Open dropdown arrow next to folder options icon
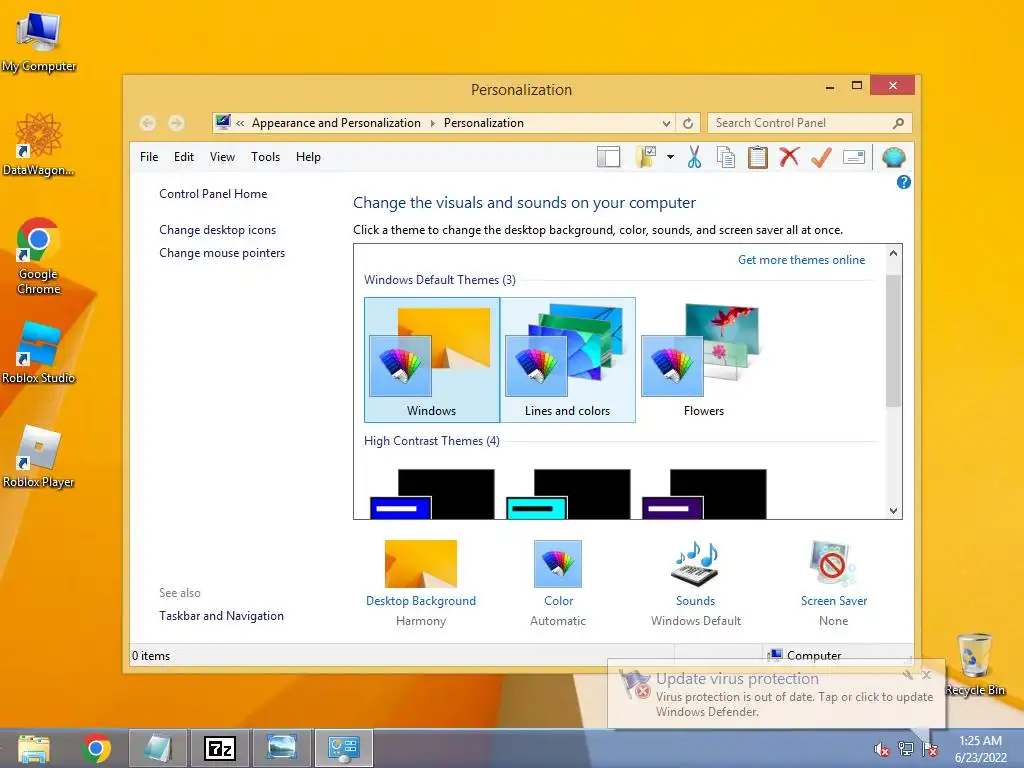Image resolution: width=1024 pixels, height=768 pixels. coord(670,157)
